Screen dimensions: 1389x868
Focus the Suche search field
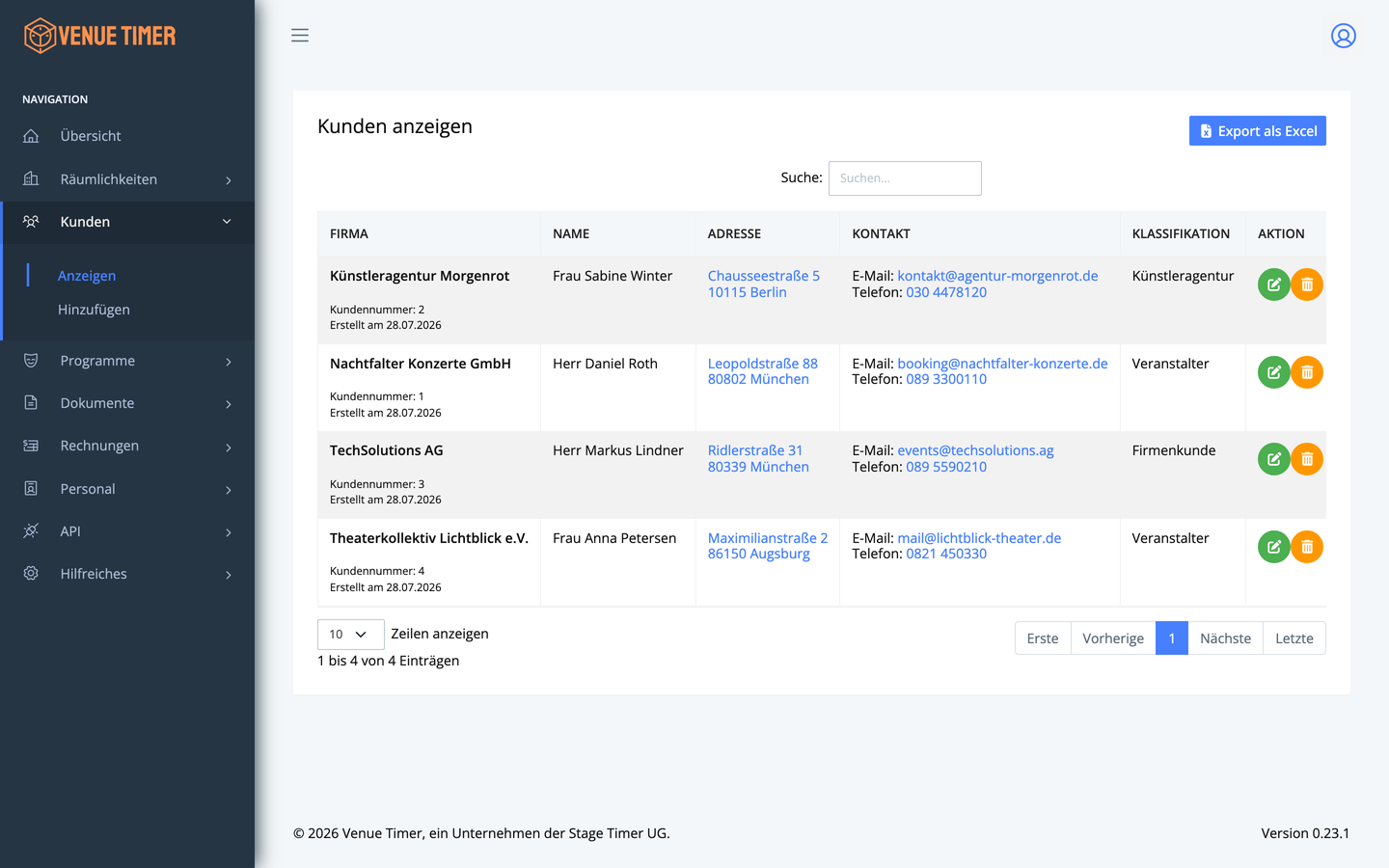point(905,178)
